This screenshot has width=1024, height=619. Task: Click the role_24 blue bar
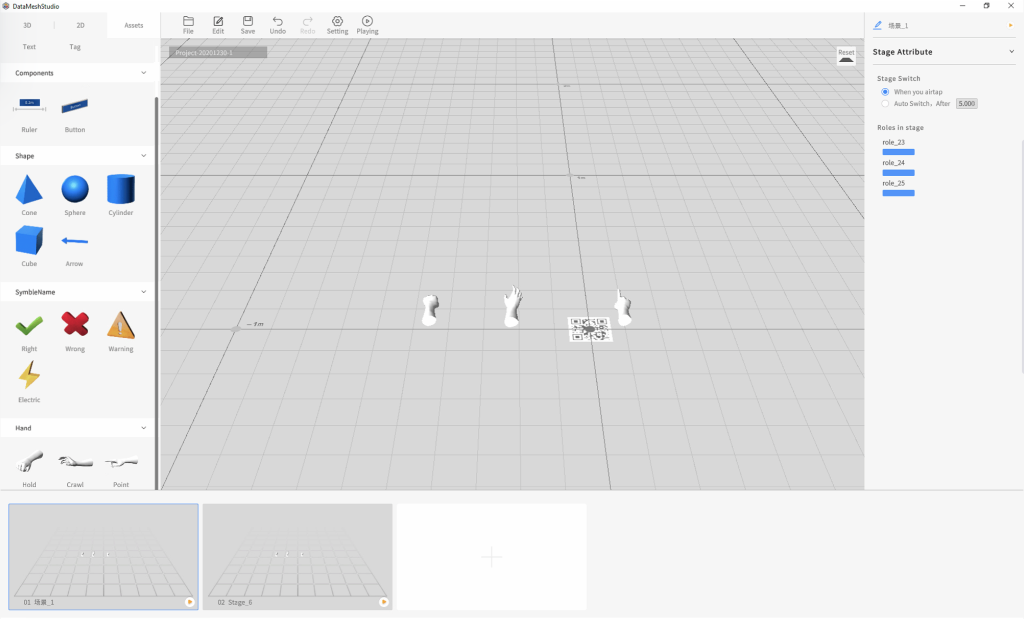(x=899, y=173)
